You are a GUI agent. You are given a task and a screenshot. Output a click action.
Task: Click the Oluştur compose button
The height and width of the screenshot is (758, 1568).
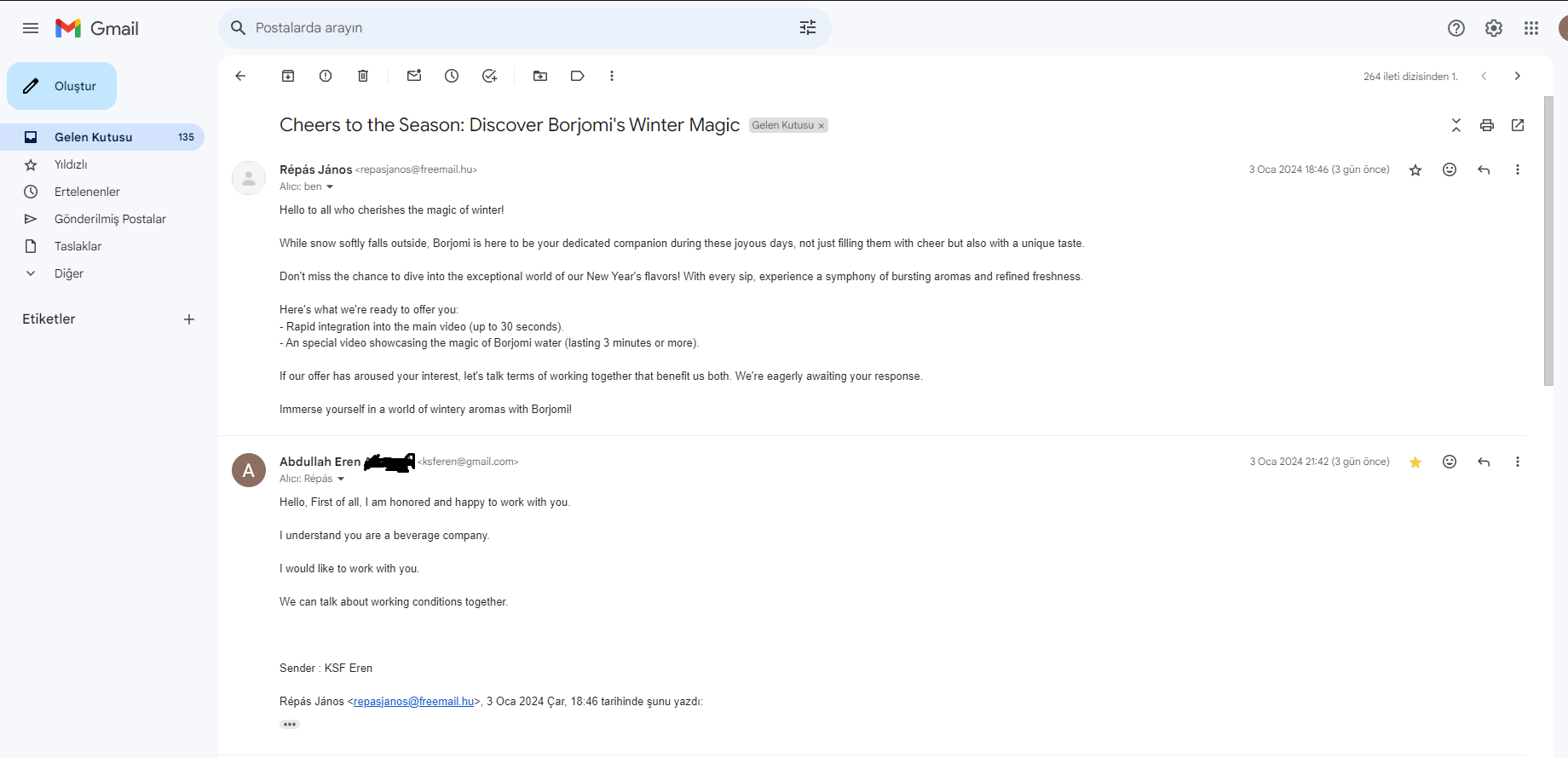pyautogui.click(x=61, y=86)
